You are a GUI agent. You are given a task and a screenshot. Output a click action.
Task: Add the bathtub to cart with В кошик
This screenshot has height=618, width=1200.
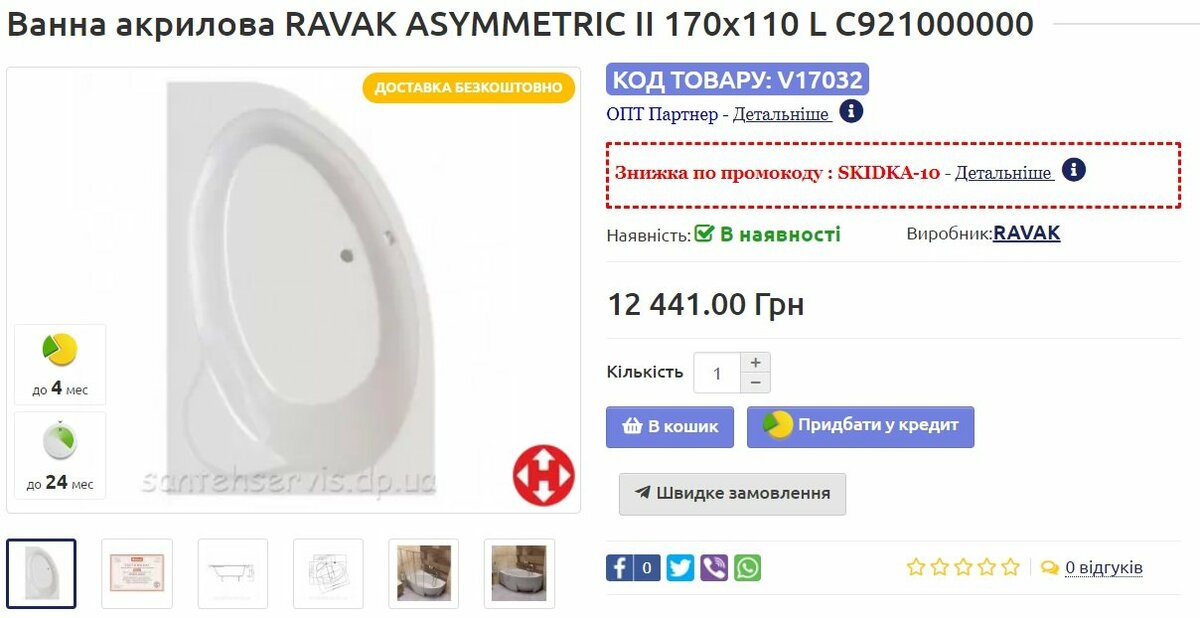click(x=670, y=427)
